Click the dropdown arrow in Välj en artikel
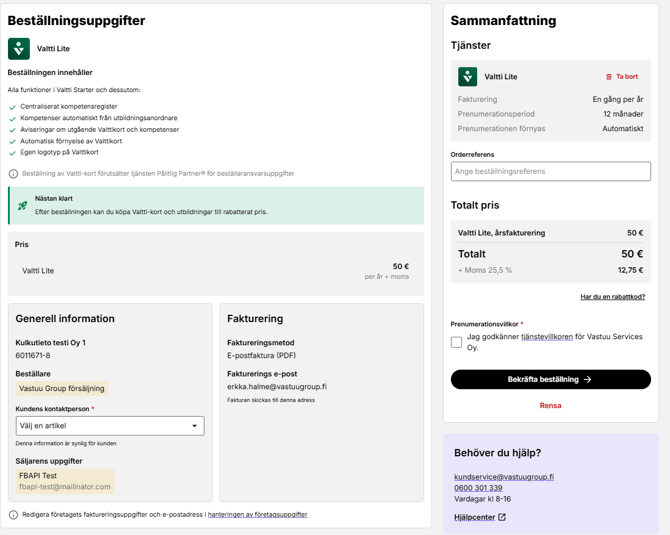Screen dimensions: 670x535 pyautogui.click(x=194, y=426)
